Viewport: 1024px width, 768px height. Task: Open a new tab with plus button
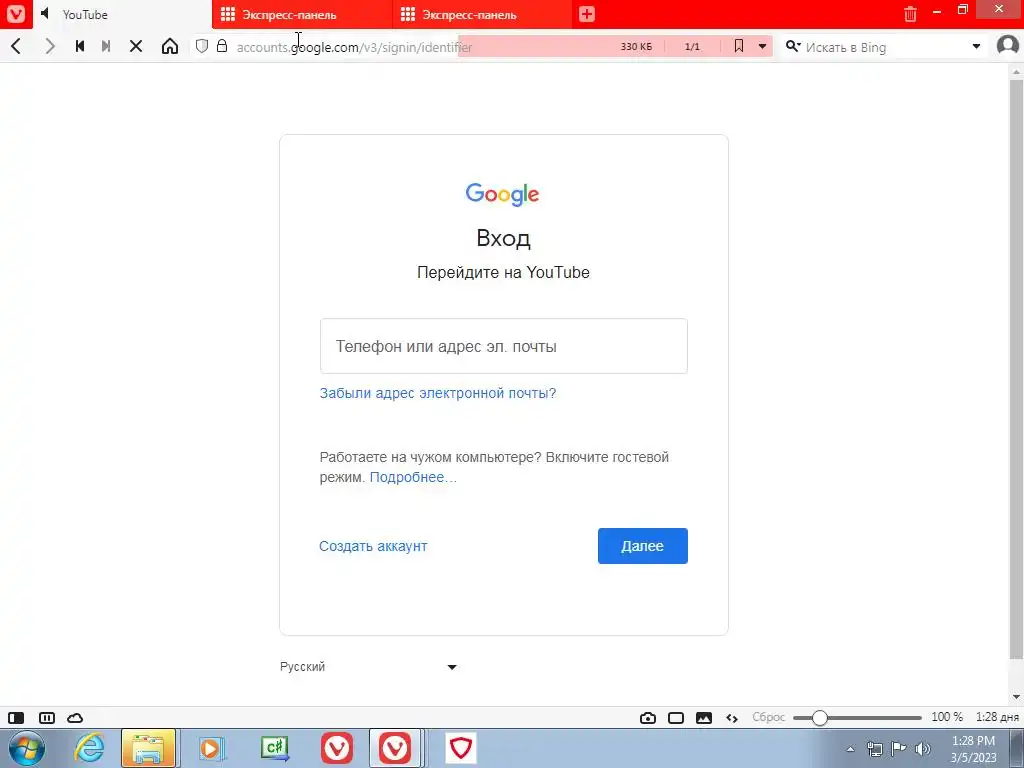tap(586, 14)
